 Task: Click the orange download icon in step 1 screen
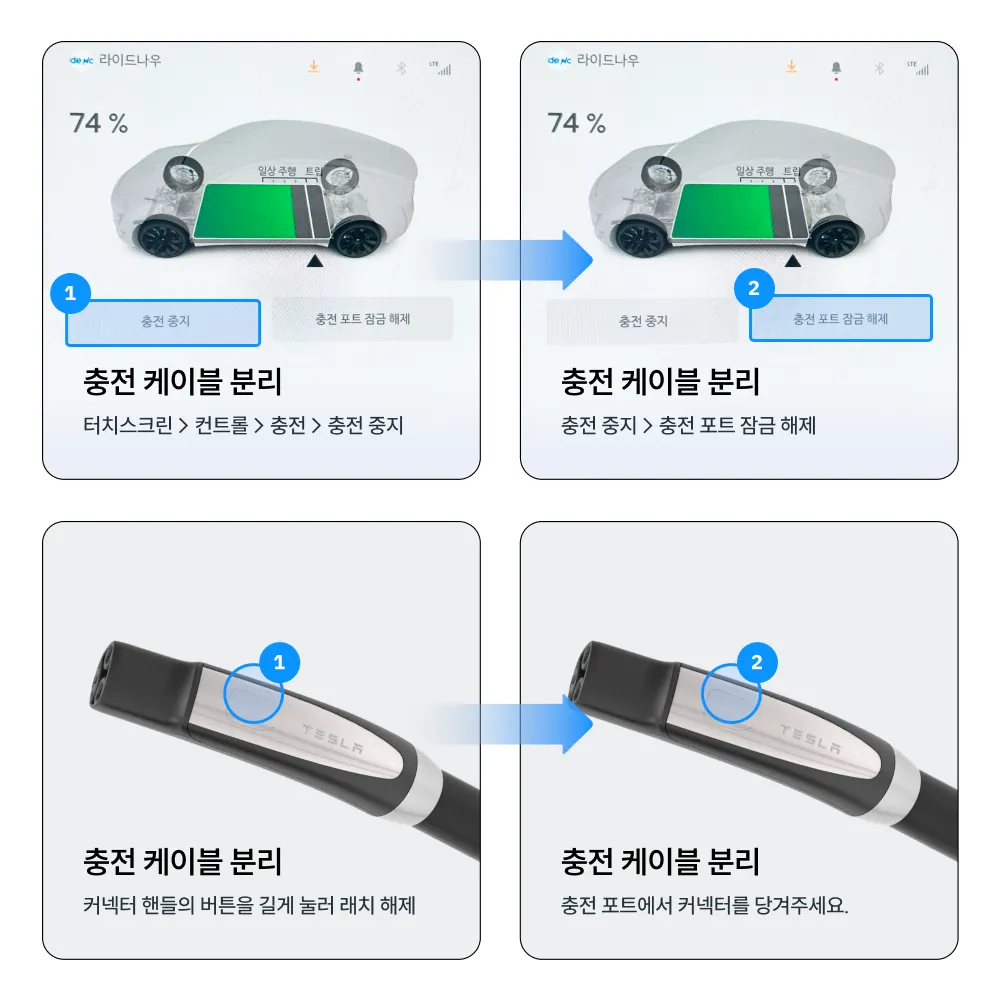pos(314,66)
